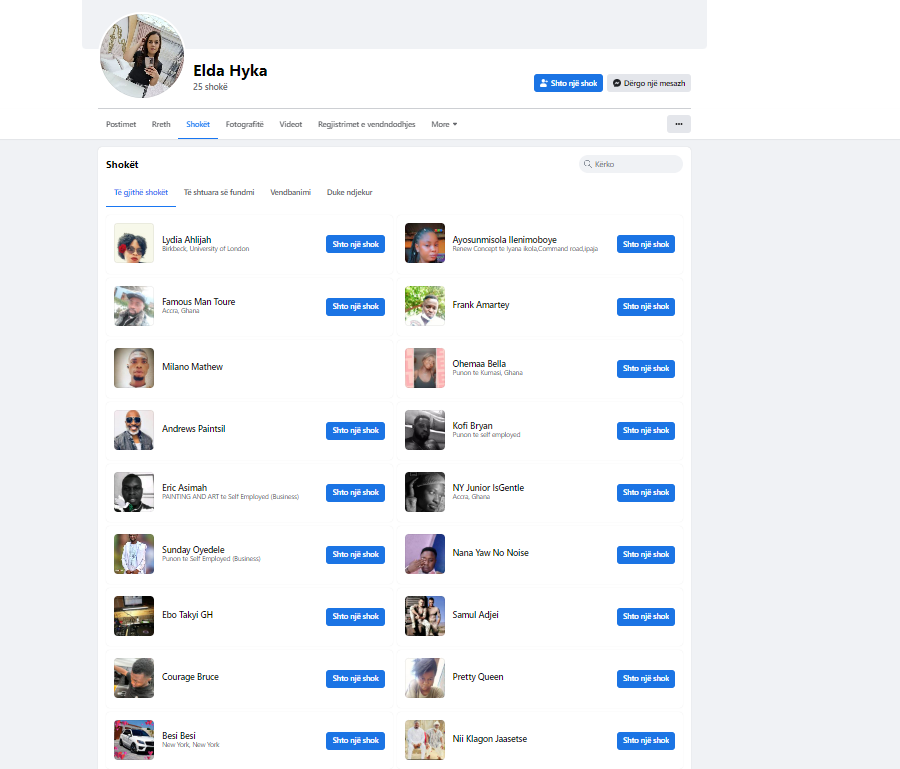
Task: Click 'Dërgo një mesazh' messenger button
Action: [x=648, y=83]
